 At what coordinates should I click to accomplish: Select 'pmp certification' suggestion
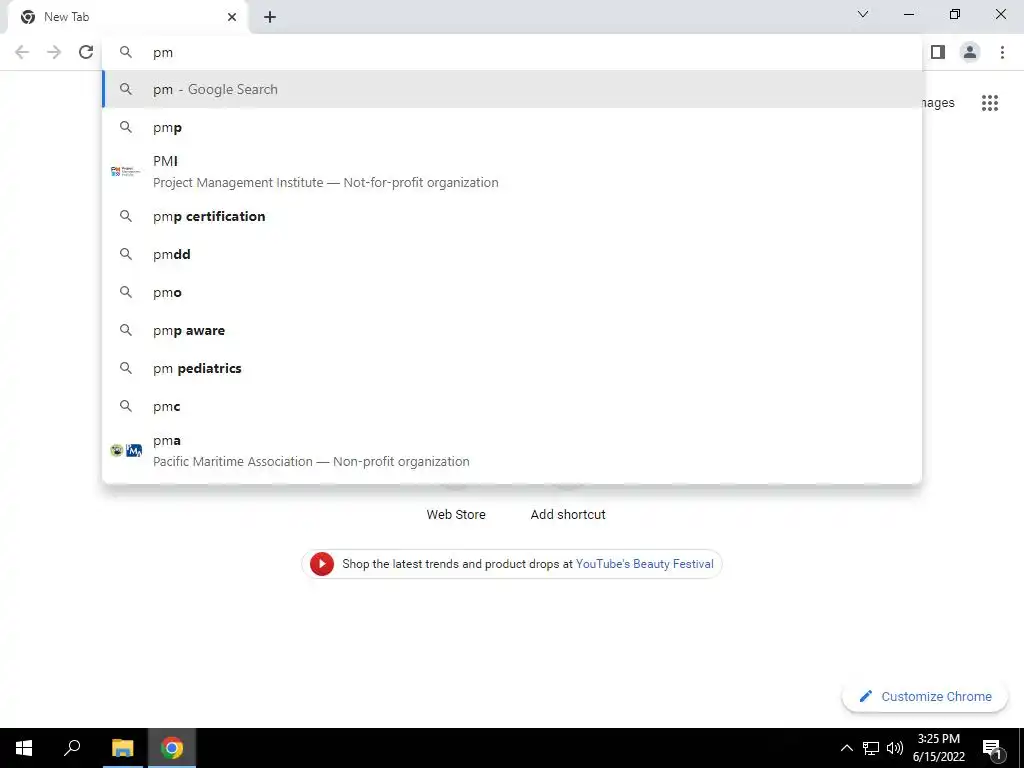(x=512, y=216)
